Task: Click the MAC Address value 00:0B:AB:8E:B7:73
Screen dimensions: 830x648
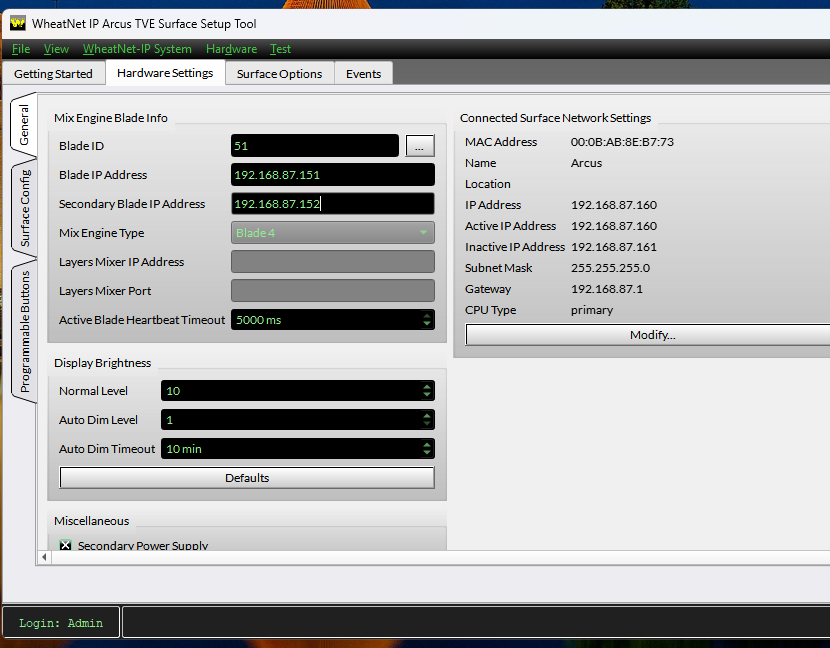Action: click(x=622, y=142)
